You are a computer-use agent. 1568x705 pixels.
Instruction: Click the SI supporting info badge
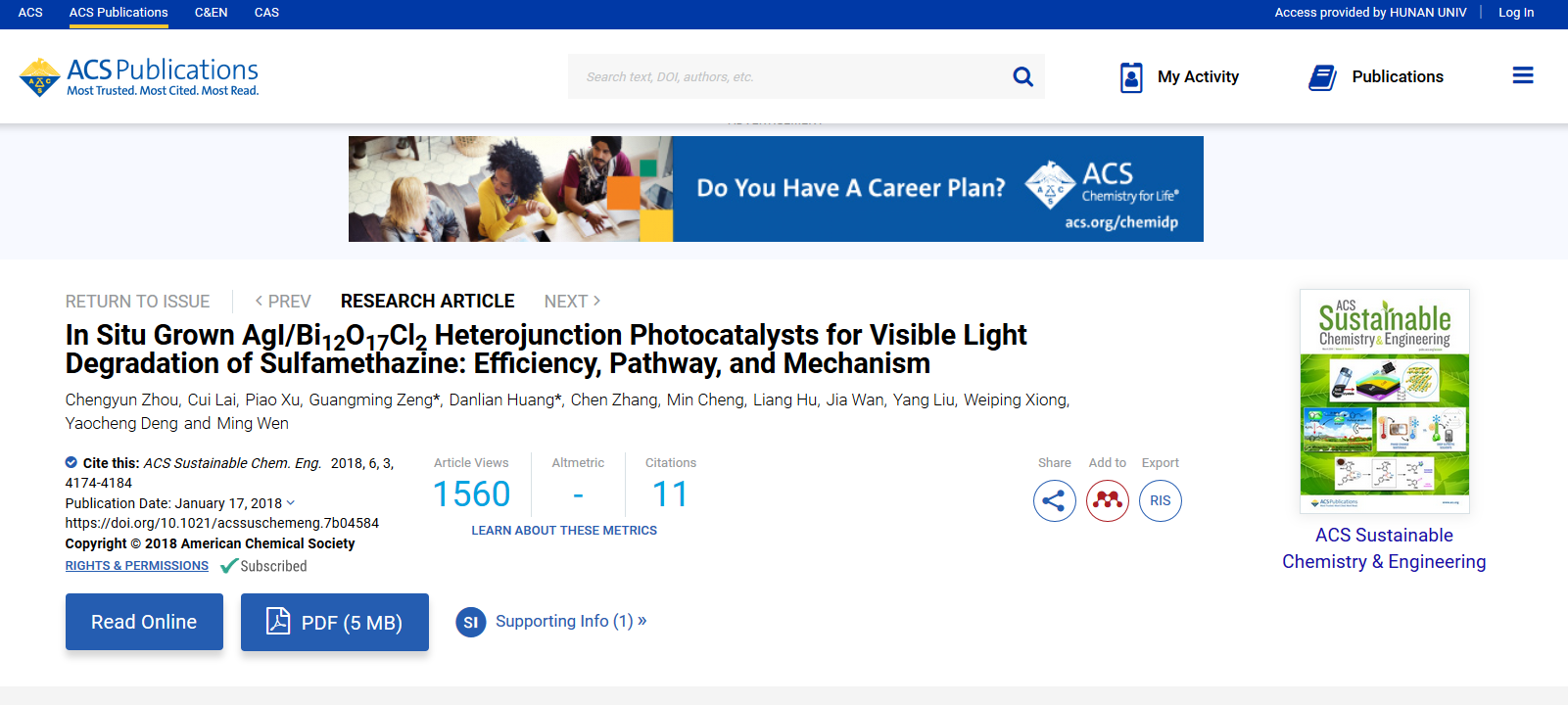tap(470, 622)
